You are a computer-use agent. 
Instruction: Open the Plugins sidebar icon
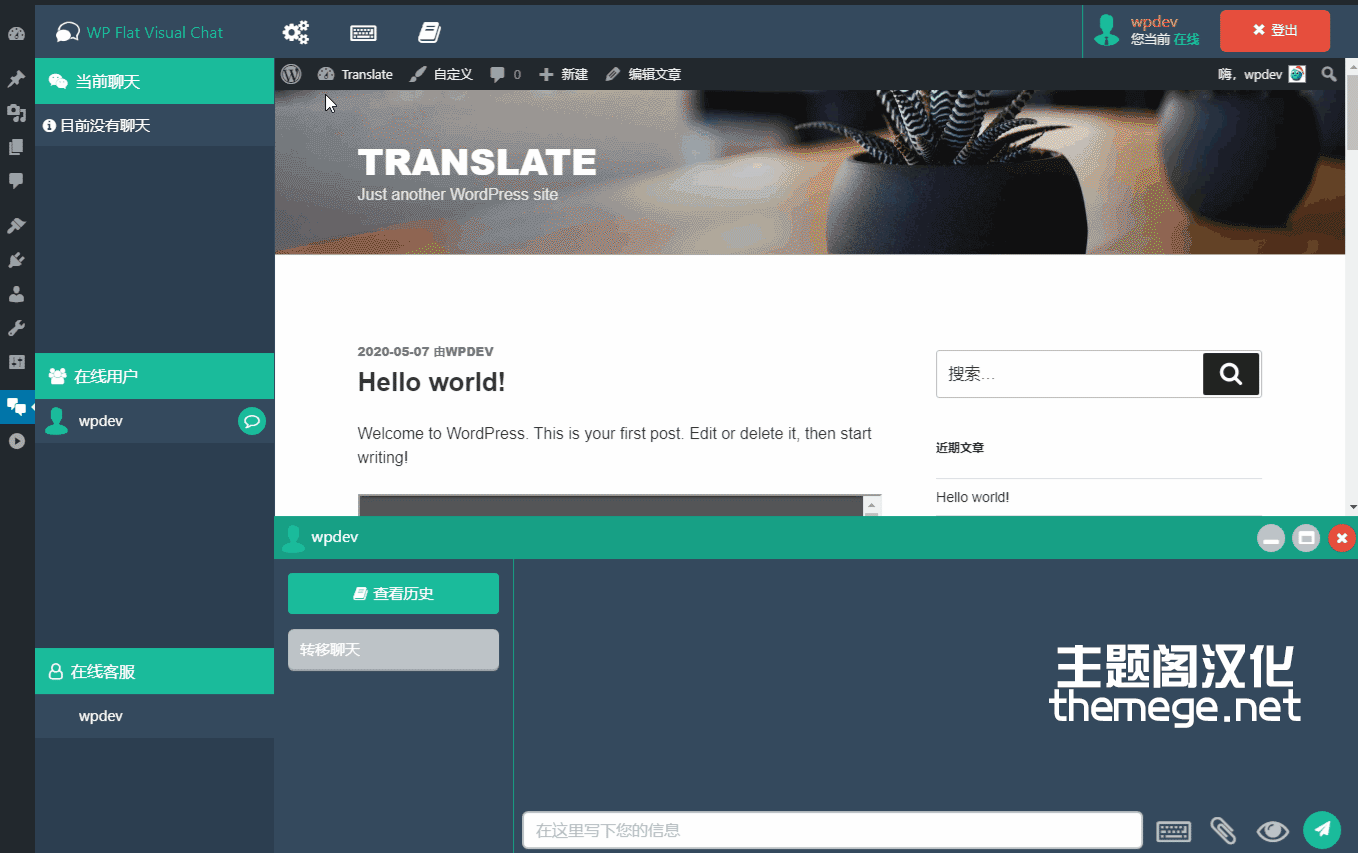click(16, 261)
